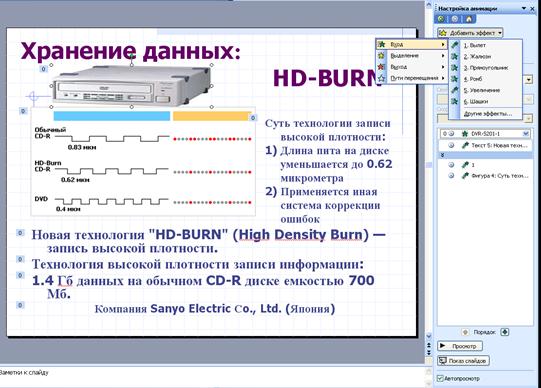Open the DVR-5201-1 effect options dropdown
Screen dimensions: 541x388
pyautogui.click(x=526, y=133)
